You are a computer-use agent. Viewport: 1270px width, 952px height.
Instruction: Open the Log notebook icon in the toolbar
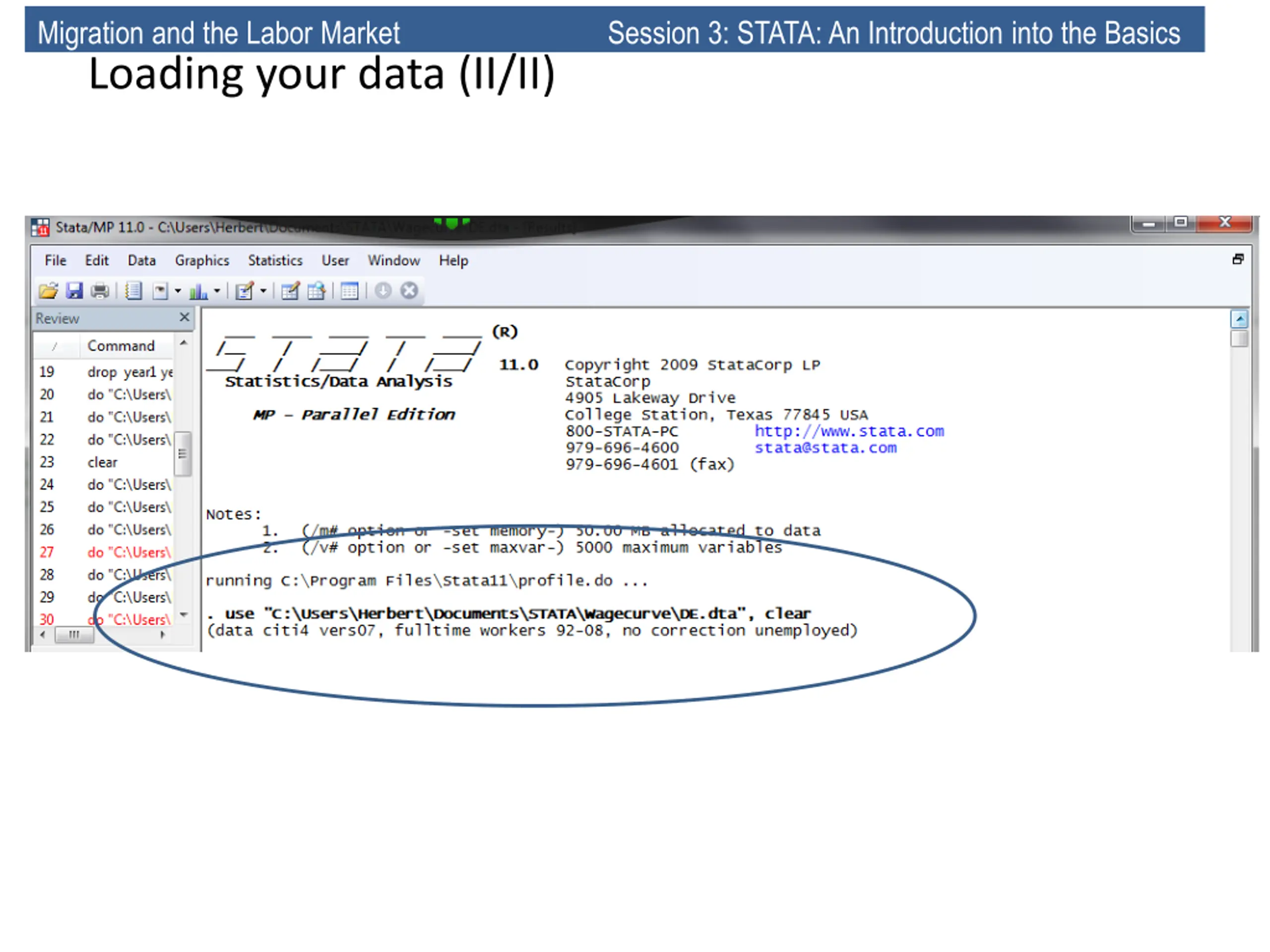[133, 291]
